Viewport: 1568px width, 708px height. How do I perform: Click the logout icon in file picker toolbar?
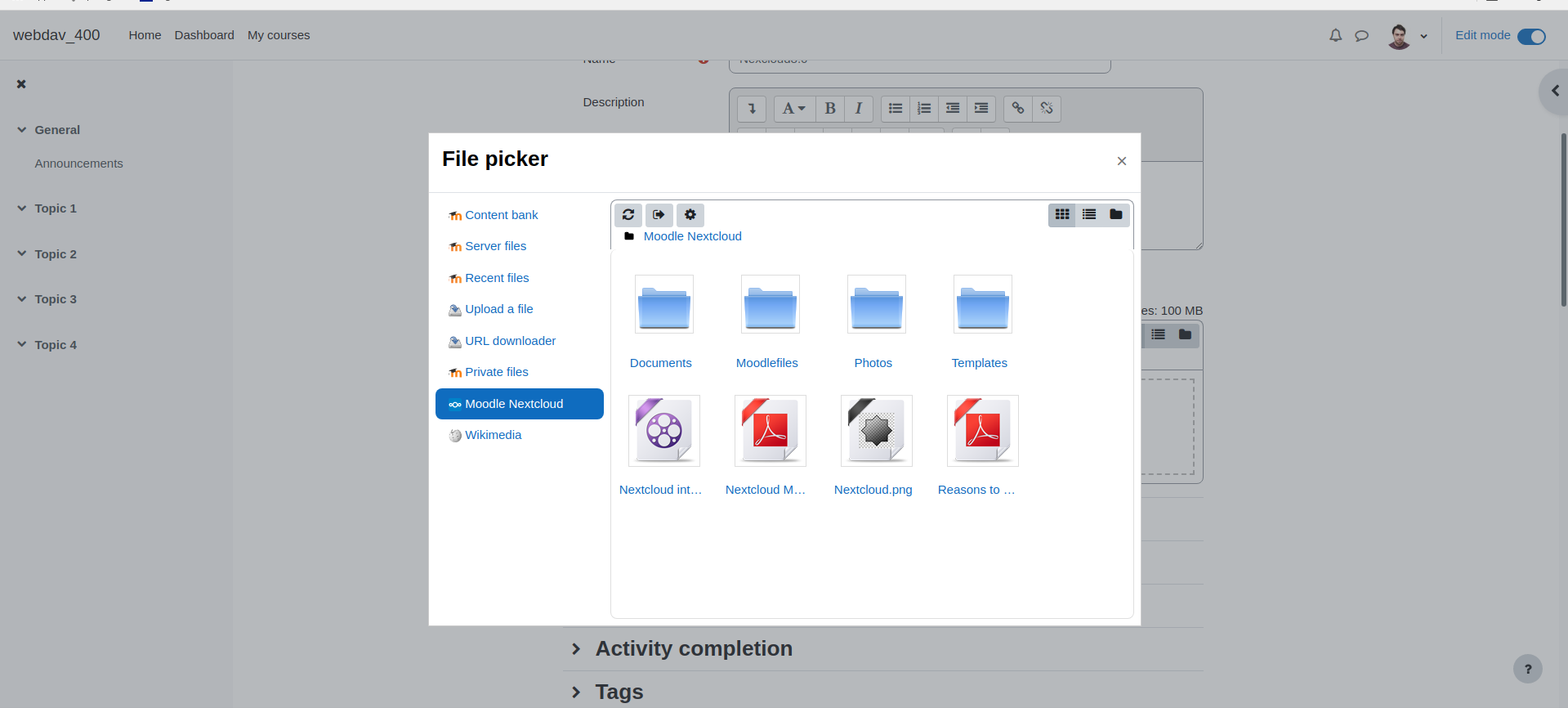(659, 214)
